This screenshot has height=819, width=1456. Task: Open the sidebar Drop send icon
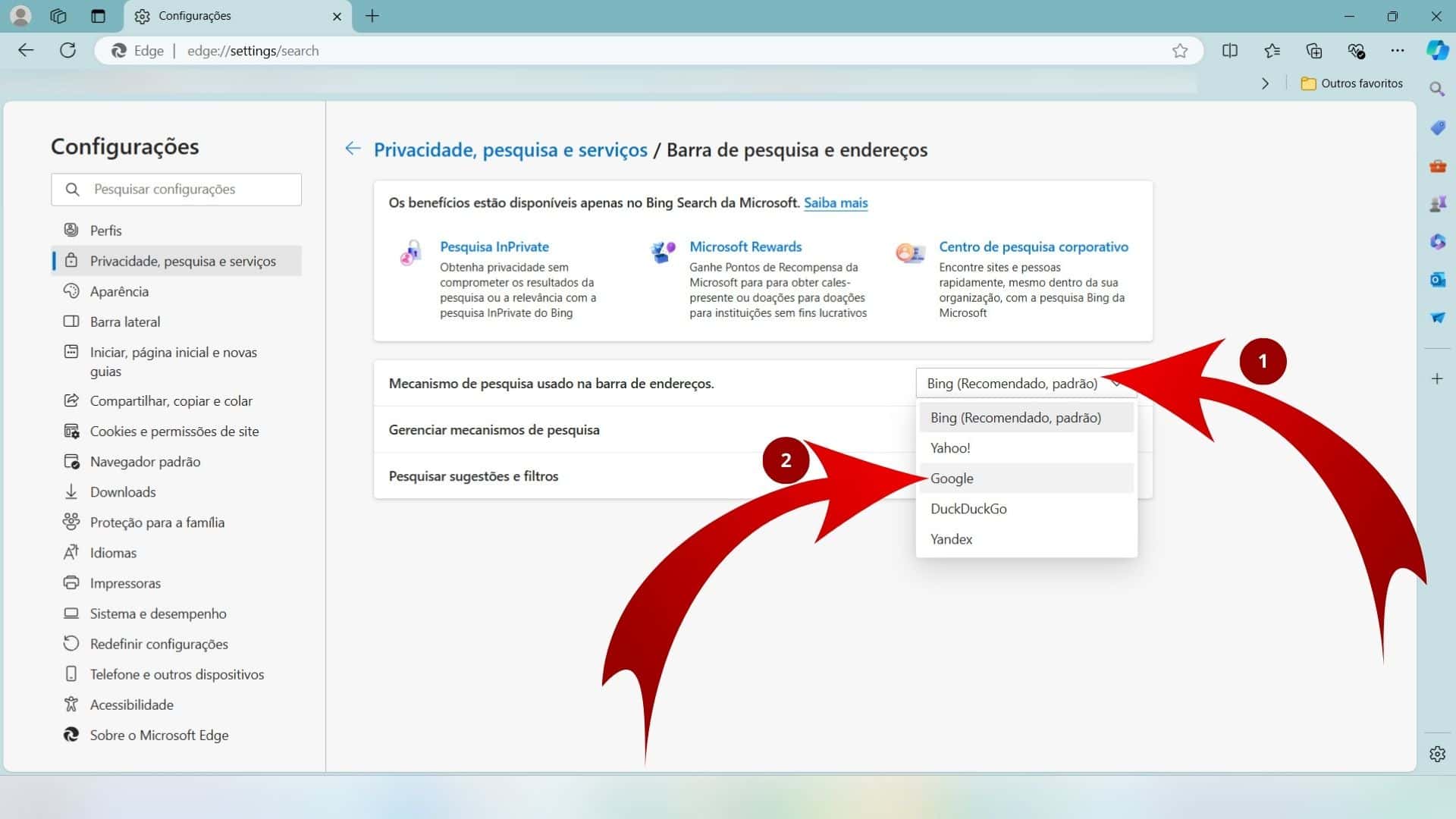coord(1437,317)
